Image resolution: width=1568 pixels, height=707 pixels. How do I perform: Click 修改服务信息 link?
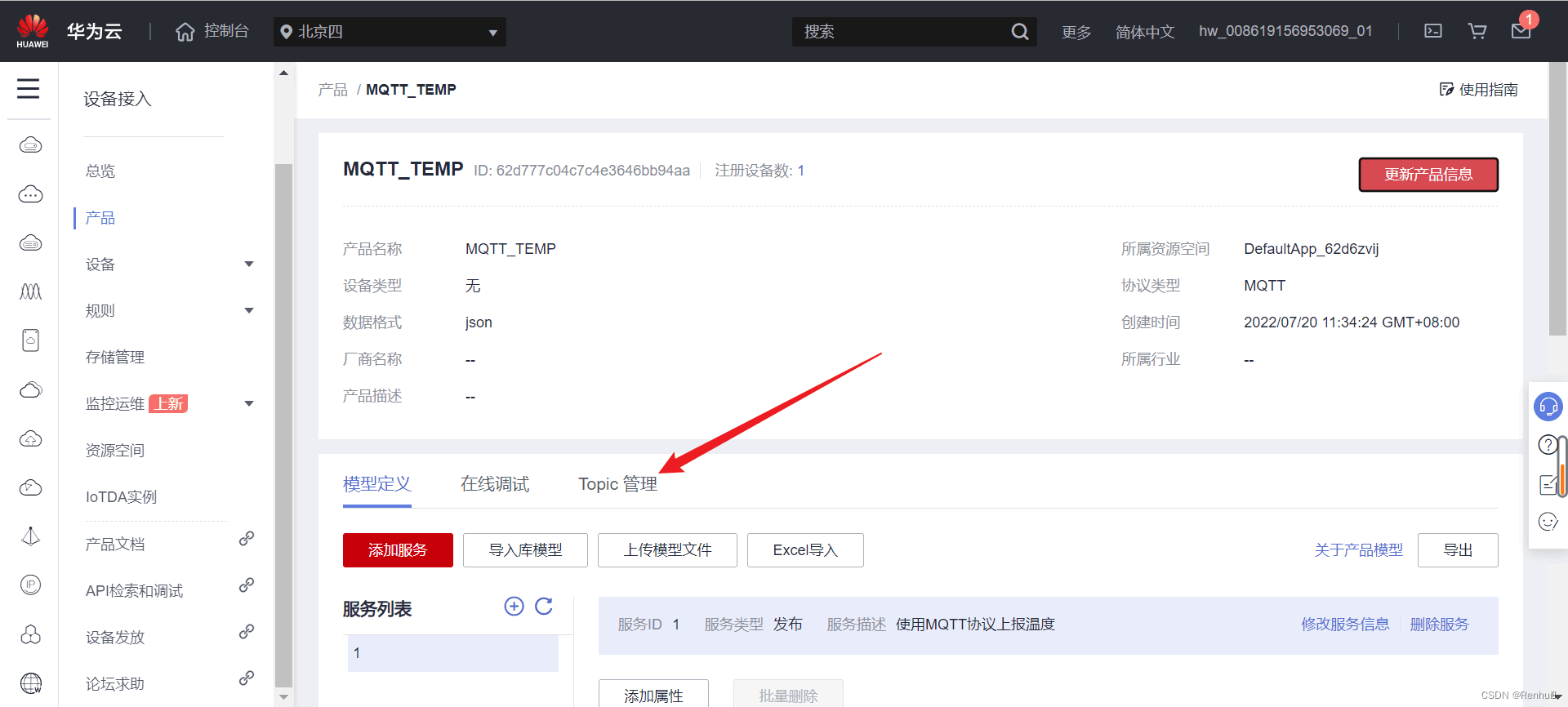(1345, 625)
